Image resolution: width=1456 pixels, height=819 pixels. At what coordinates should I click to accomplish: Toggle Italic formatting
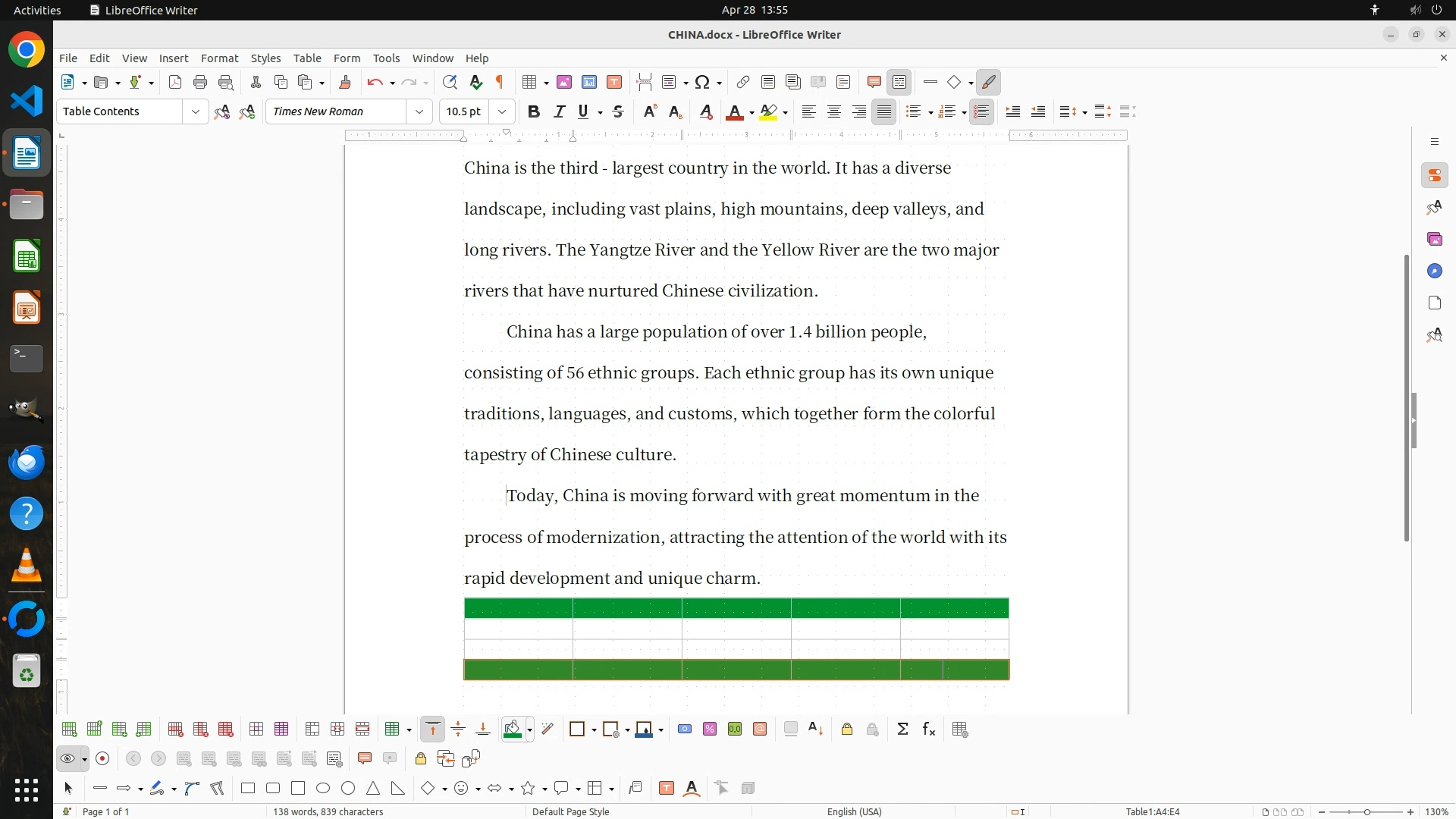(559, 111)
